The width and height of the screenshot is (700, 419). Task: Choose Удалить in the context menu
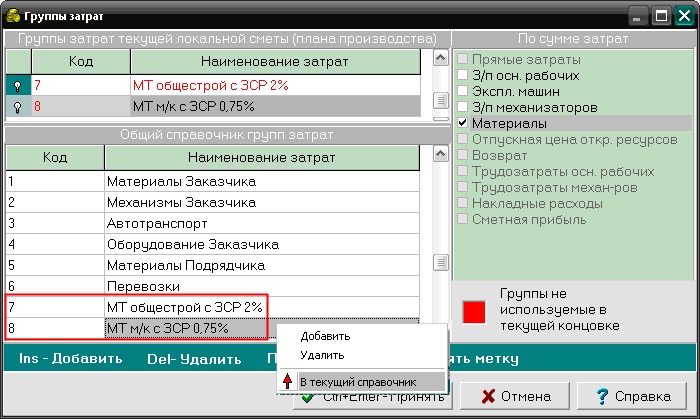coord(362,355)
